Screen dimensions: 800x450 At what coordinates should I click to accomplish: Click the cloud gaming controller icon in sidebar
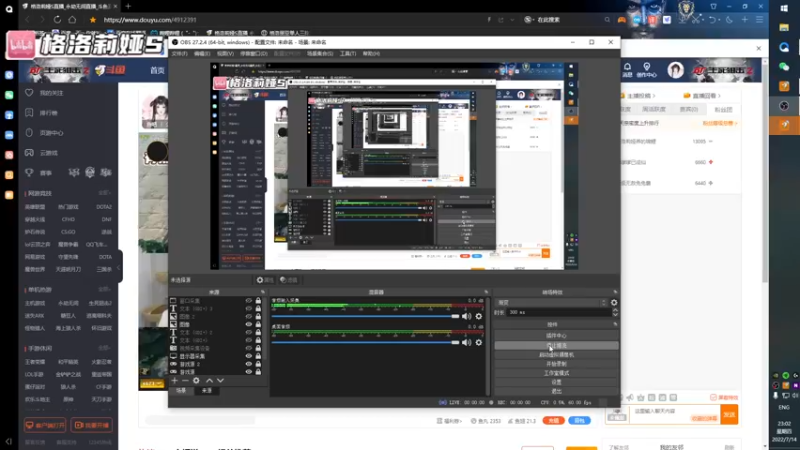pos(29,153)
